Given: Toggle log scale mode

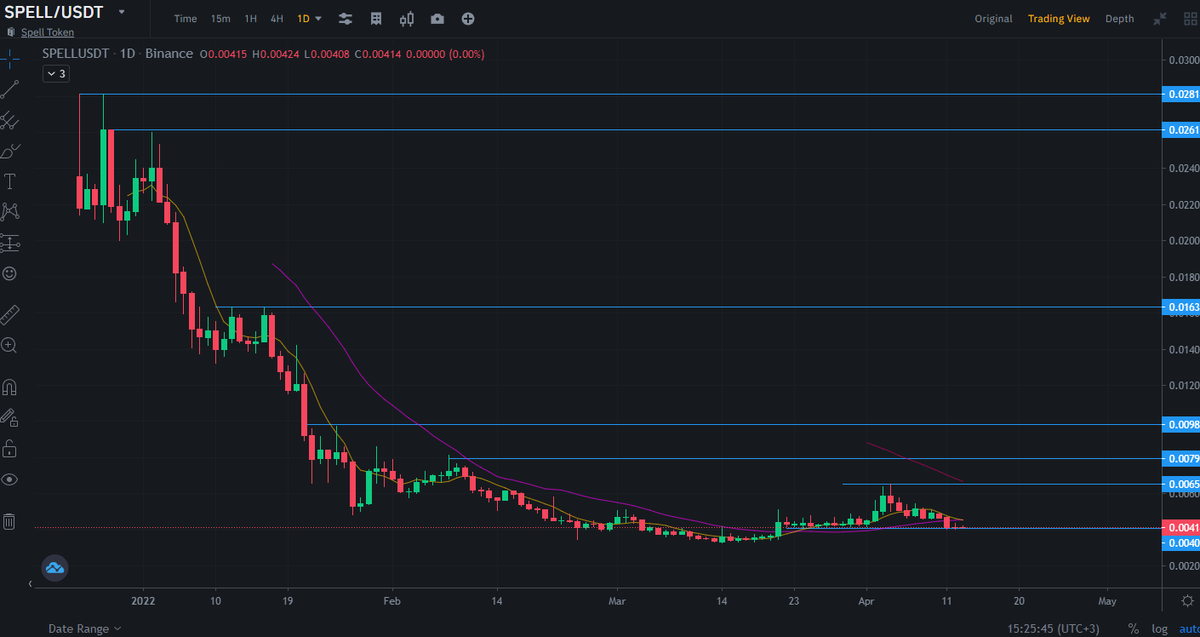Looking at the screenshot, I should point(1158,628).
